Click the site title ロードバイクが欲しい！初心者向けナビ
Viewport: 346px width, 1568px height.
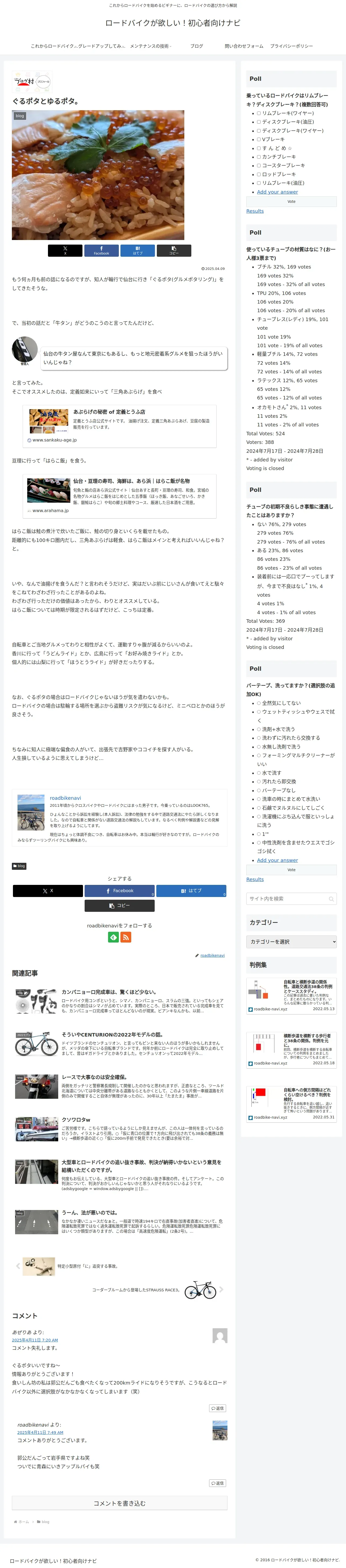click(173, 23)
